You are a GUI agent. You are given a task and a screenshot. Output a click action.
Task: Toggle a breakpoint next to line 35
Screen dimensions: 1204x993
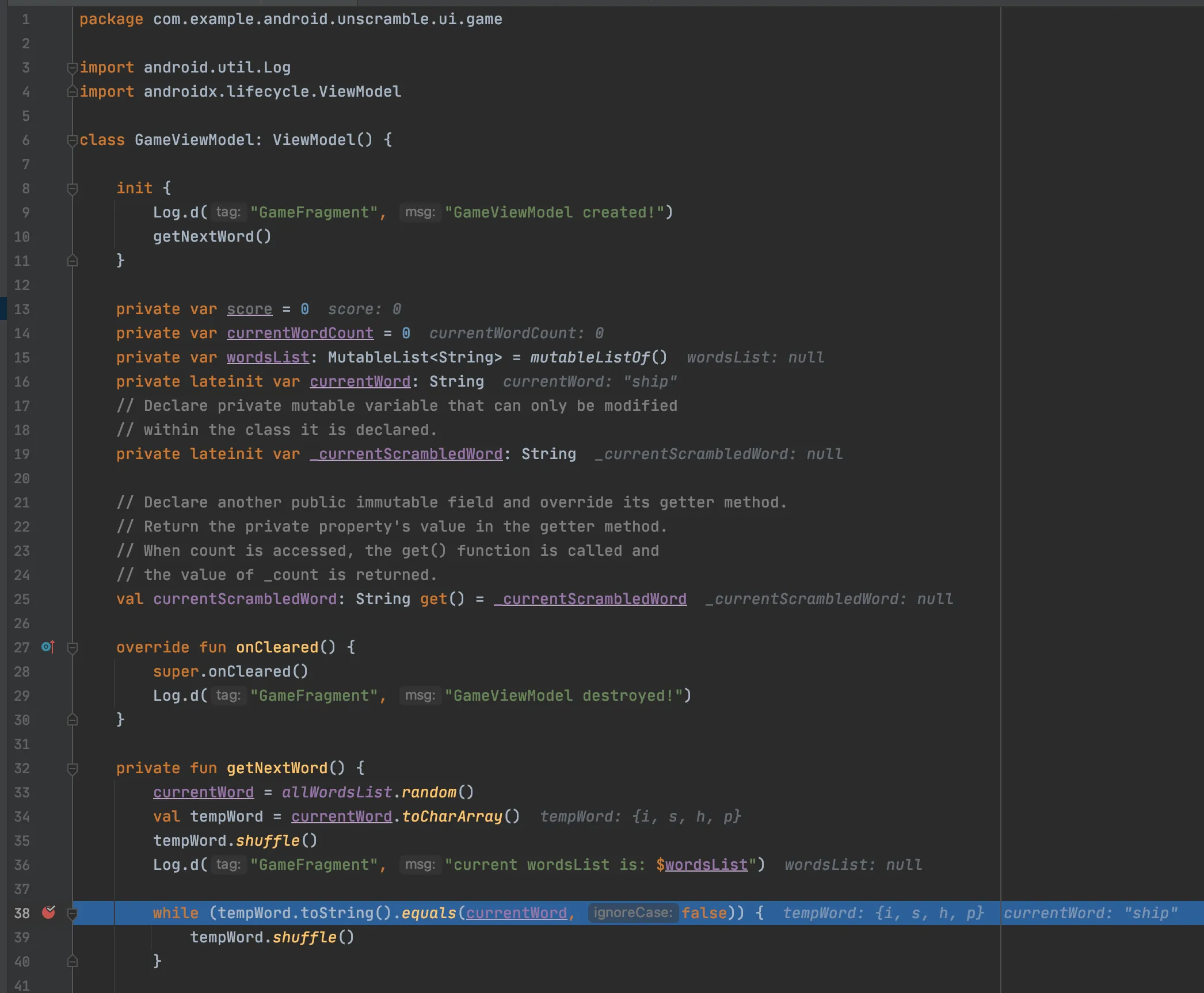point(48,841)
